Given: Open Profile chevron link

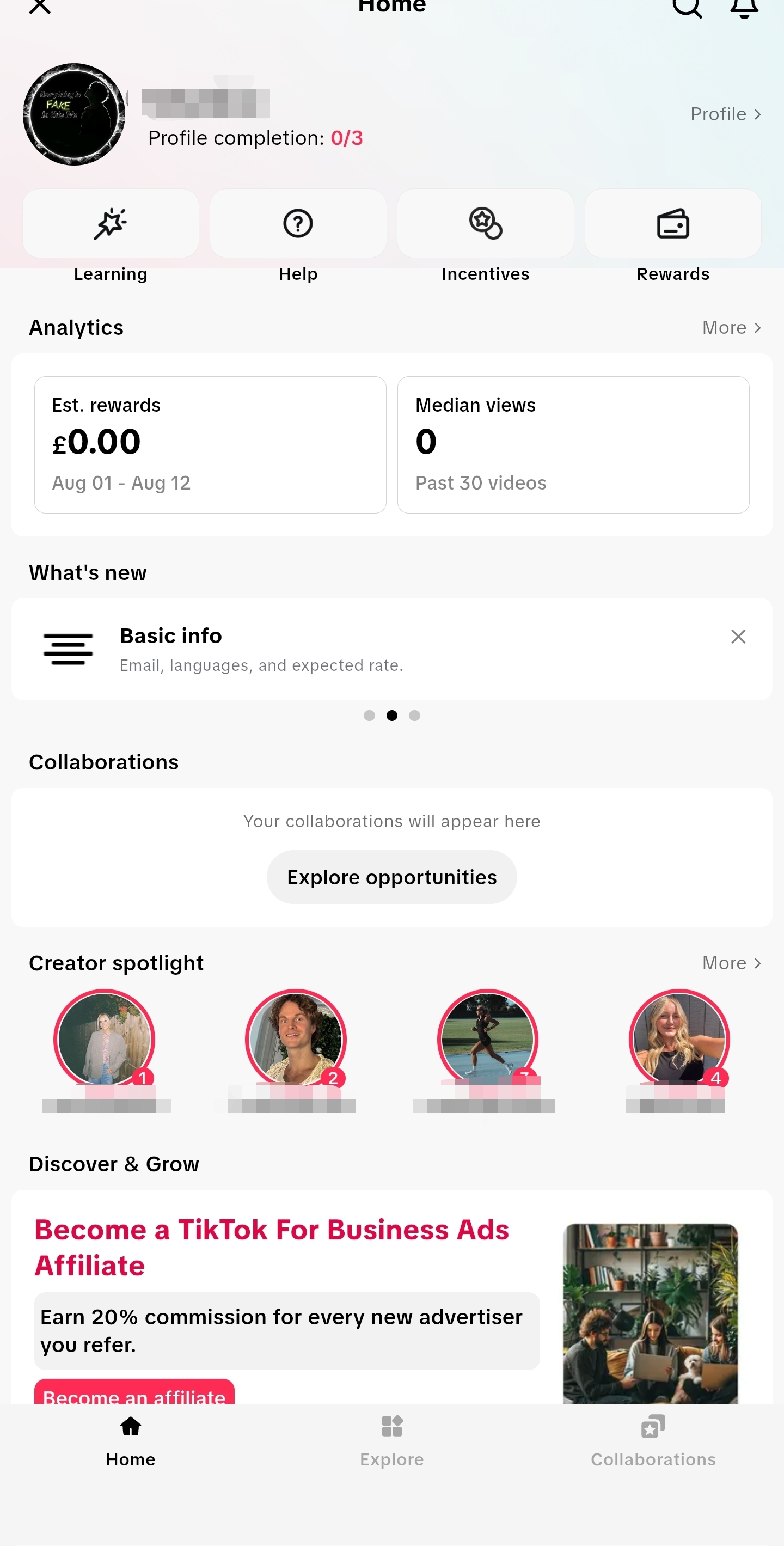Looking at the screenshot, I should coord(725,114).
